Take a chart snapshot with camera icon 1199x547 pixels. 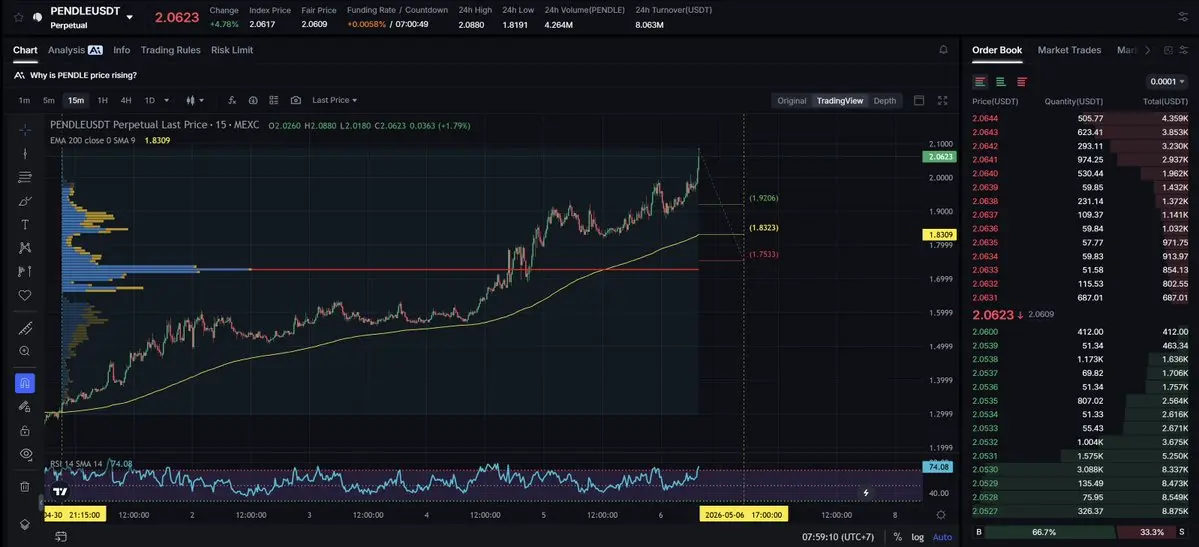(296, 100)
